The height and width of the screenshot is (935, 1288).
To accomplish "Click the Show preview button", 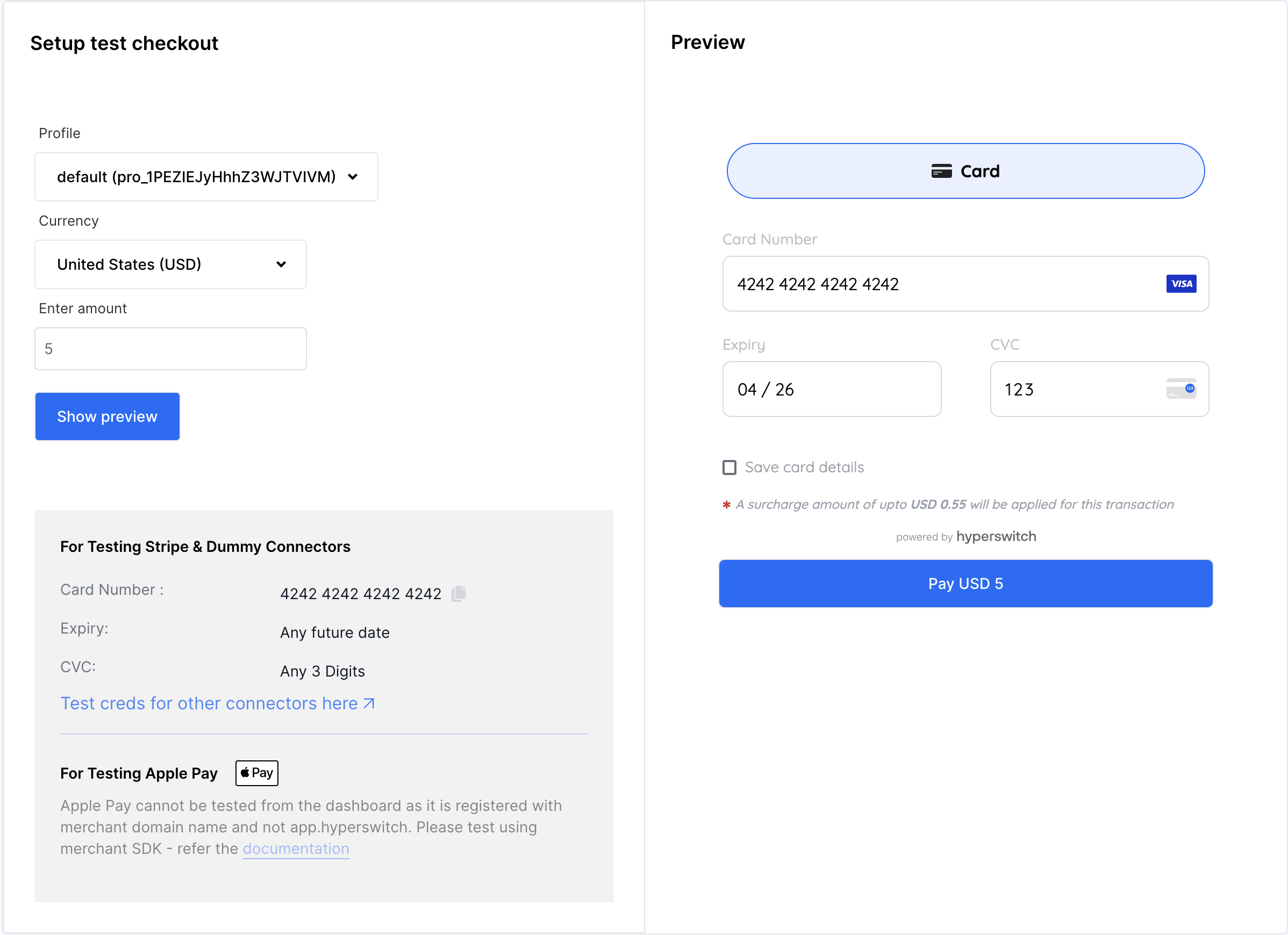I will pyautogui.click(x=107, y=416).
